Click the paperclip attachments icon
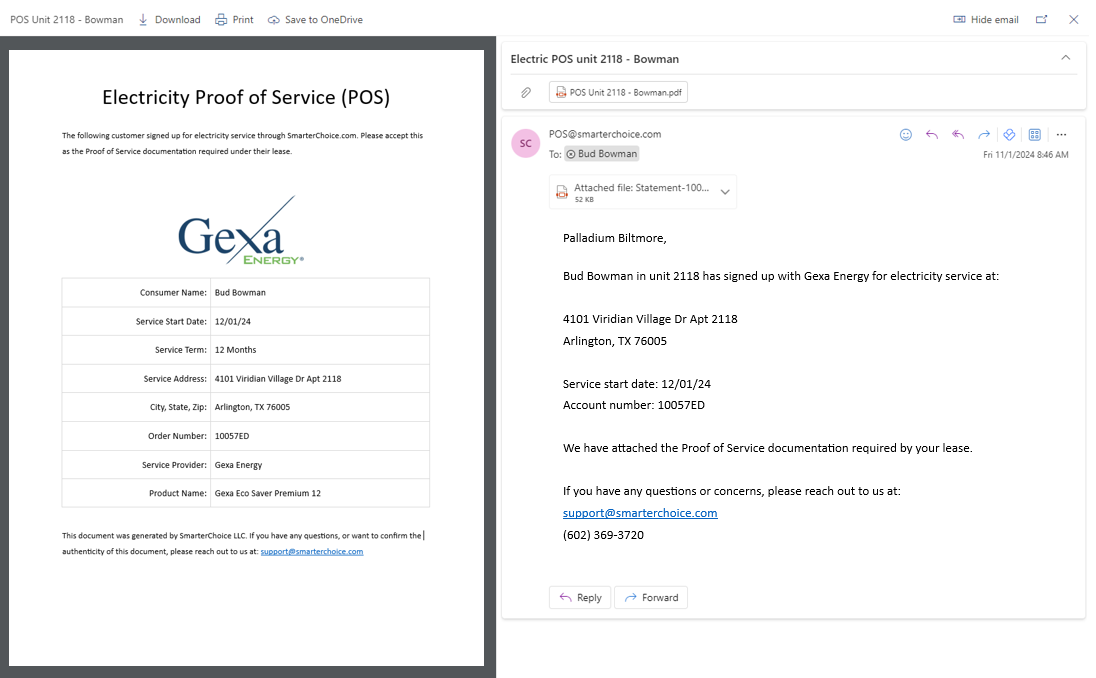 point(526,93)
